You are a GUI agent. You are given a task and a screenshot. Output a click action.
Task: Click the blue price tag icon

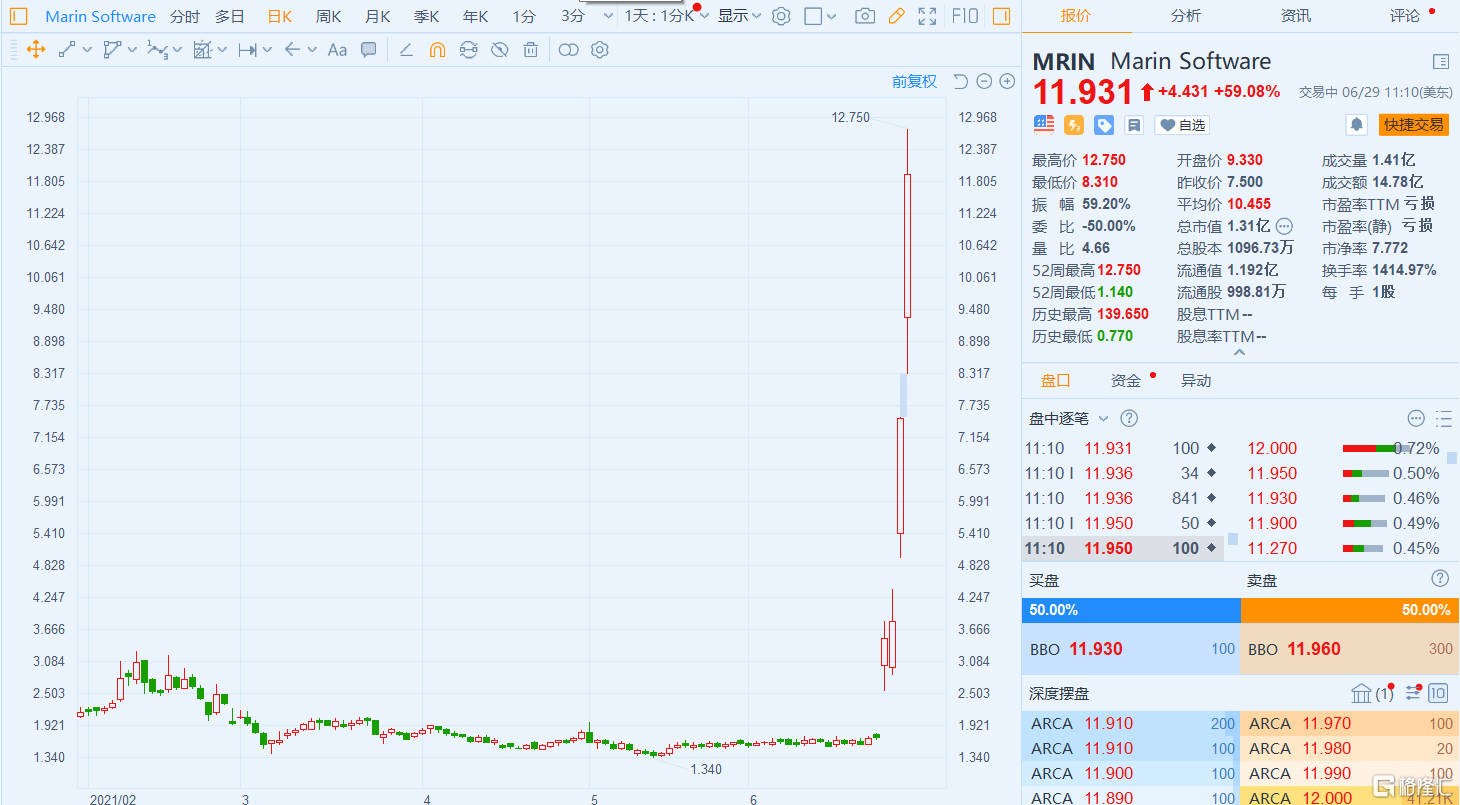[x=1104, y=125]
